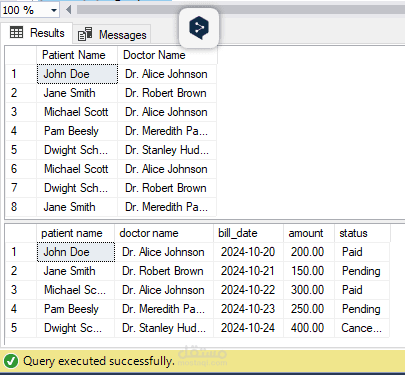
Task: Select the 300.00 amount cell
Action: (309, 290)
